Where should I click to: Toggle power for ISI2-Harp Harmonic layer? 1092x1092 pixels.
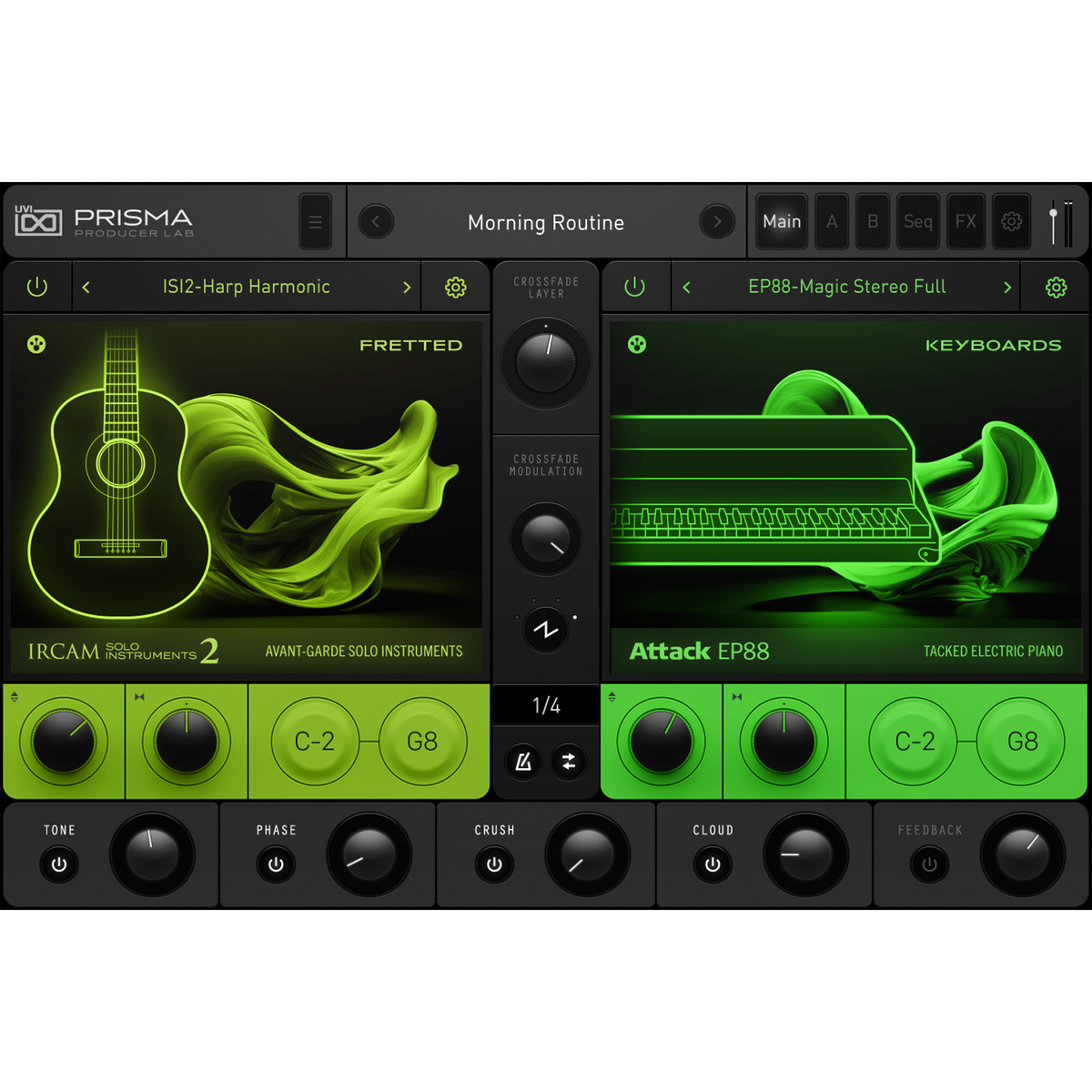click(x=37, y=288)
